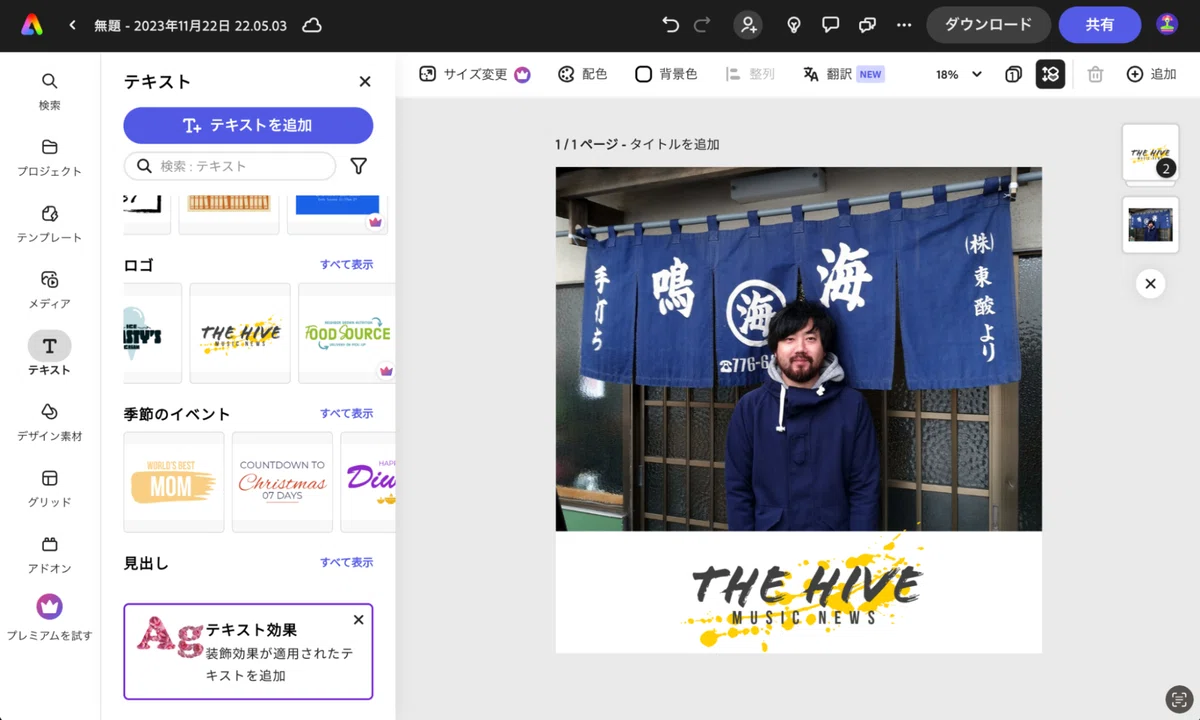Redo the last action
The width and height of the screenshot is (1200, 720).
[x=702, y=25]
